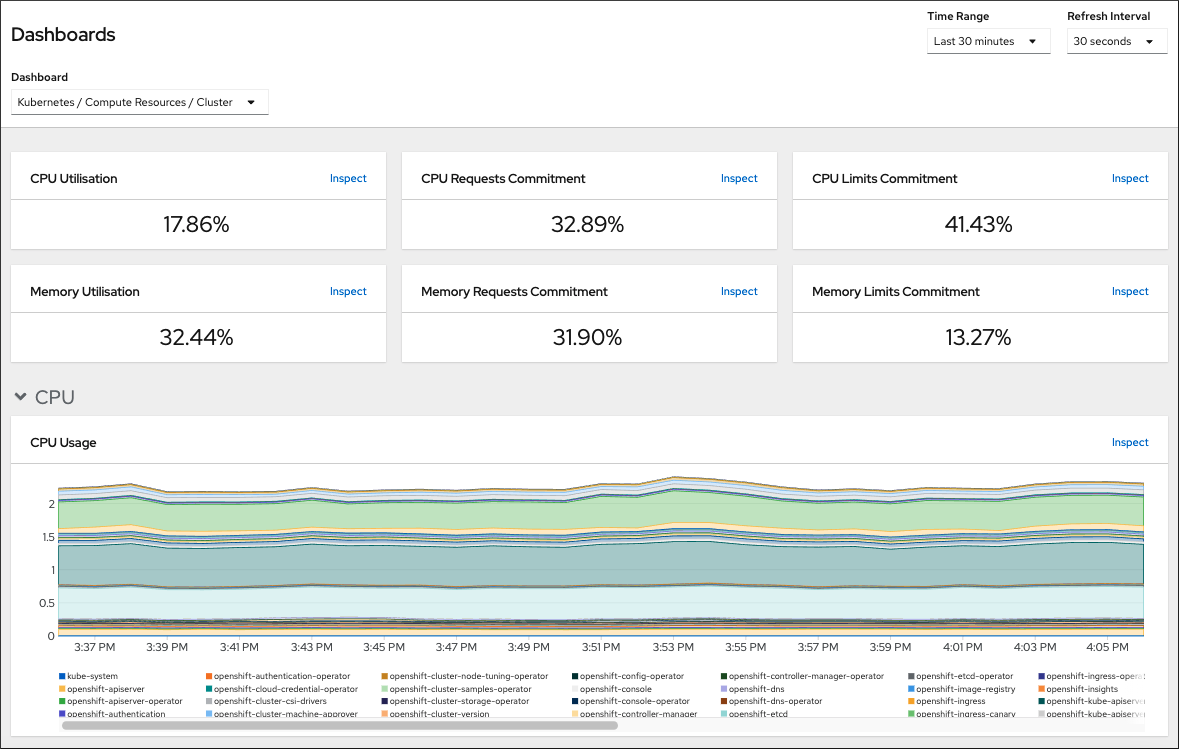Viewport: 1179px width, 749px height.
Task: Click openshift-image-registry legend icon
Action: coord(911,689)
